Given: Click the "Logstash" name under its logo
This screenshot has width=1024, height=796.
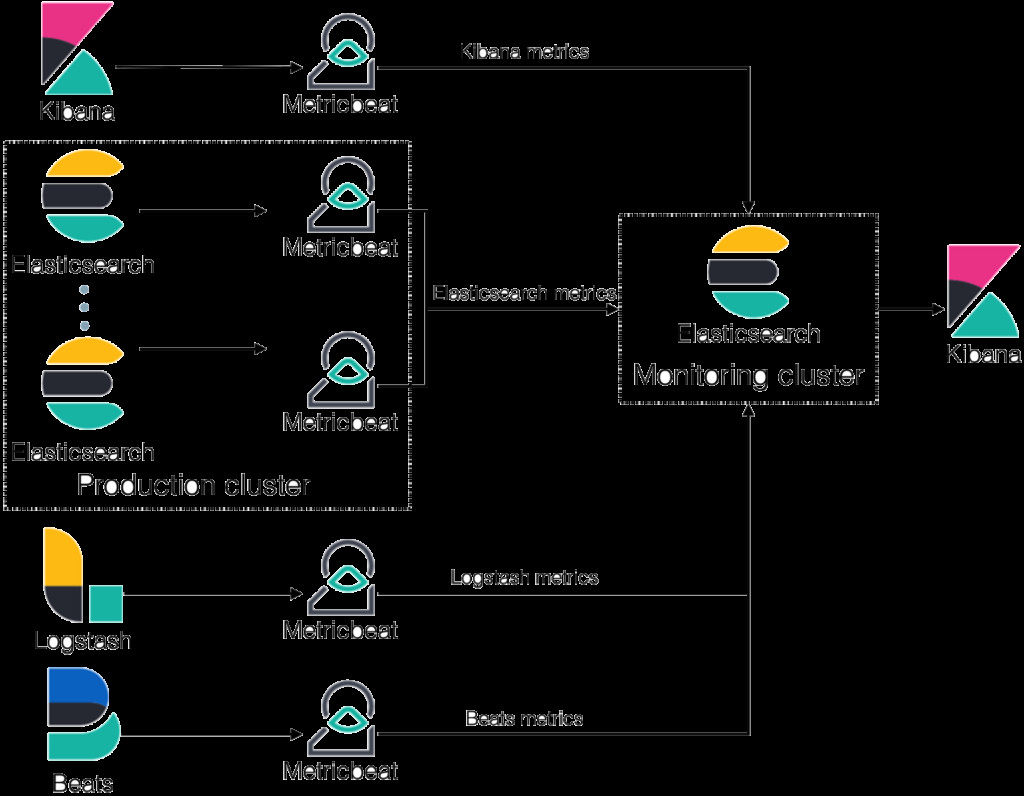Looking at the screenshot, I should click(x=83, y=641).
